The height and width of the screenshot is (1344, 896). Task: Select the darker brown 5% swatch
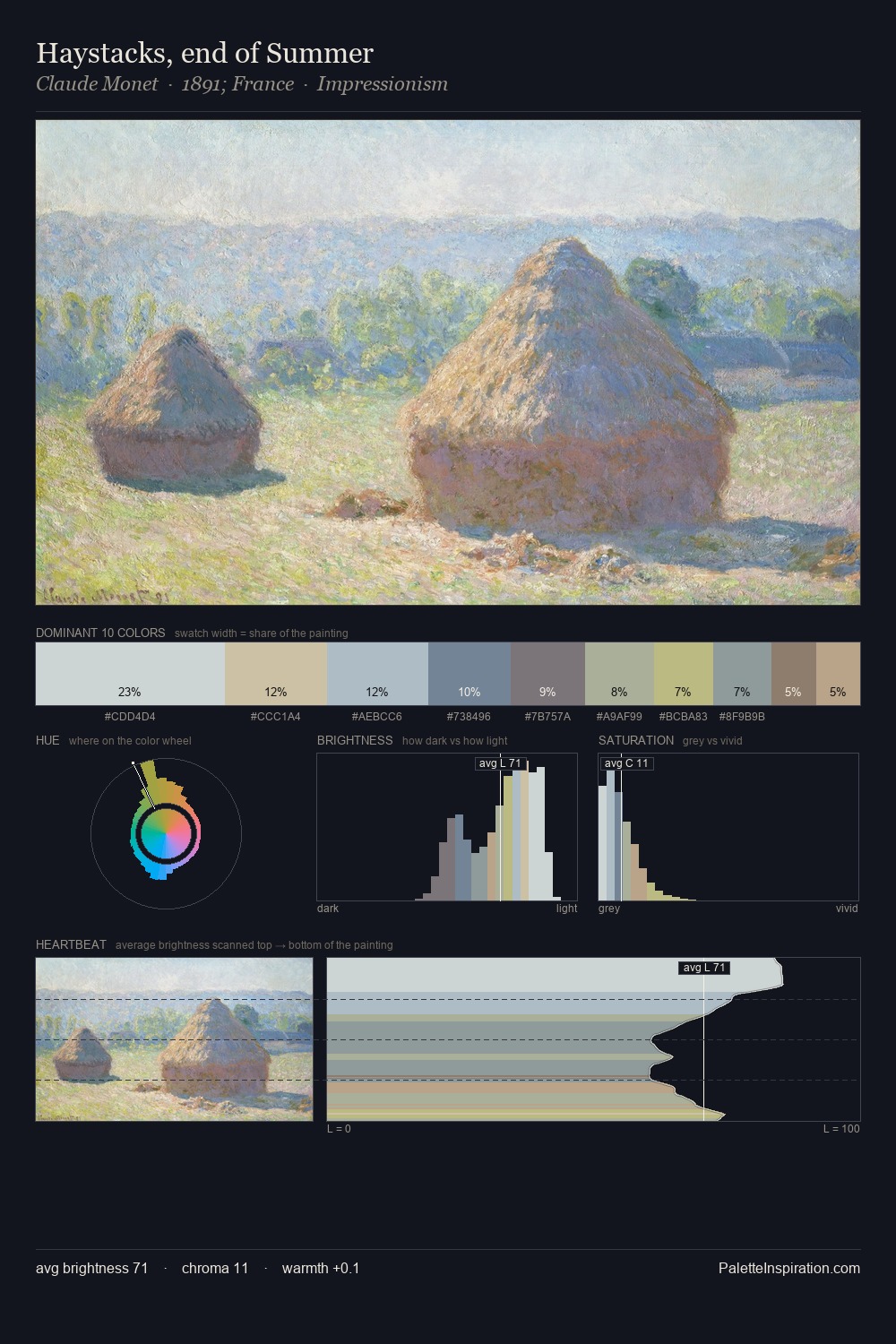tap(794, 674)
